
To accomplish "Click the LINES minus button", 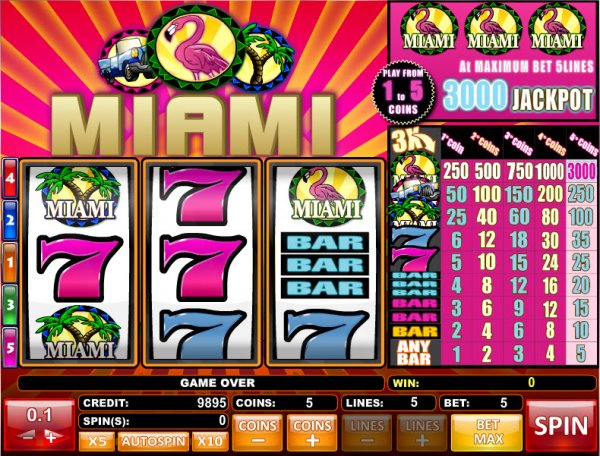I will [367, 432].
